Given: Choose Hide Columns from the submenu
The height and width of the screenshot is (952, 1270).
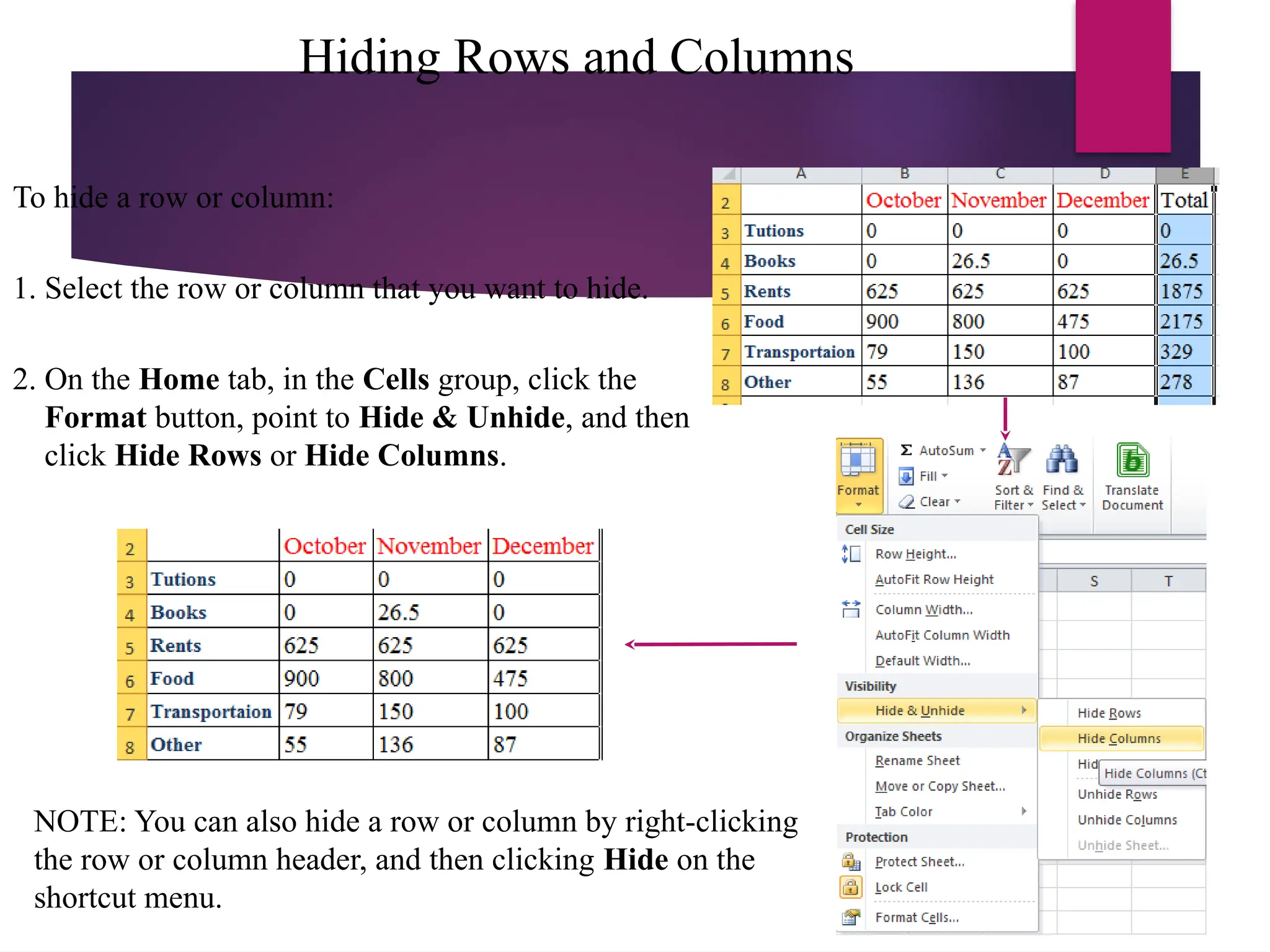Looking at the screenshot, I should (1119, 738).
